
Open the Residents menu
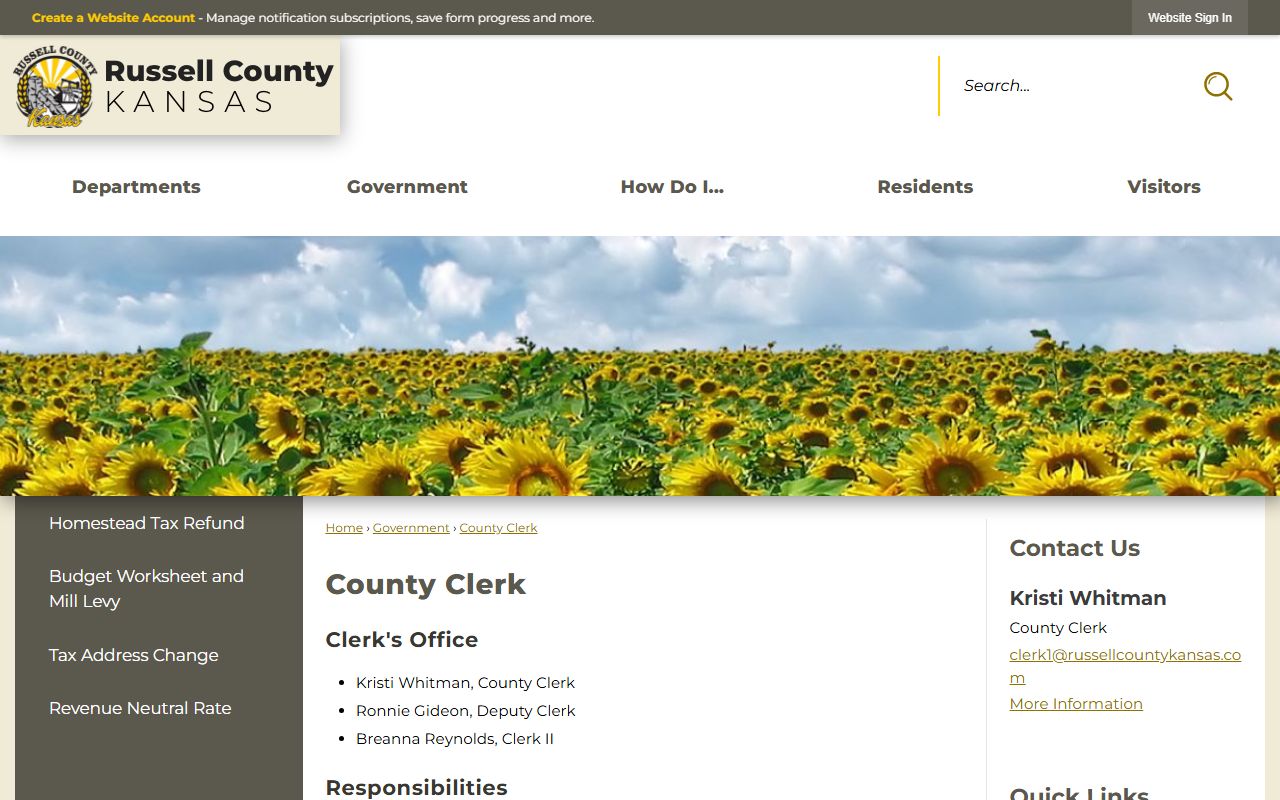[925, 187]
